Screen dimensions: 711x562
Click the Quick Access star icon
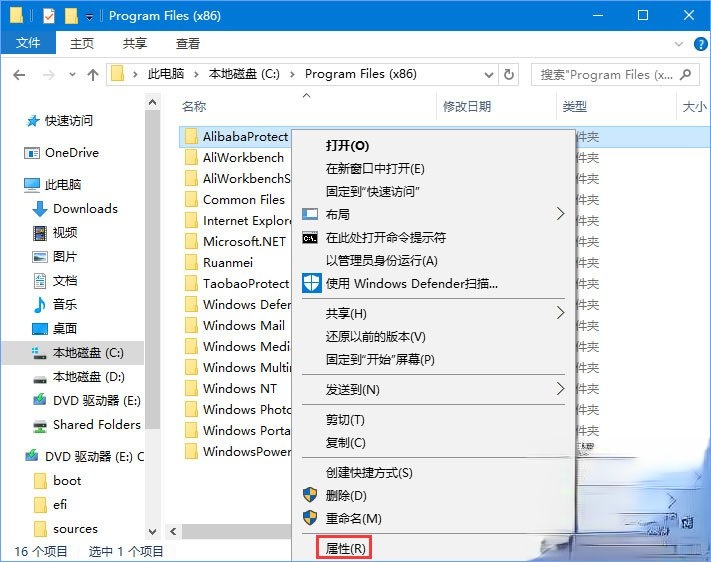33,121
